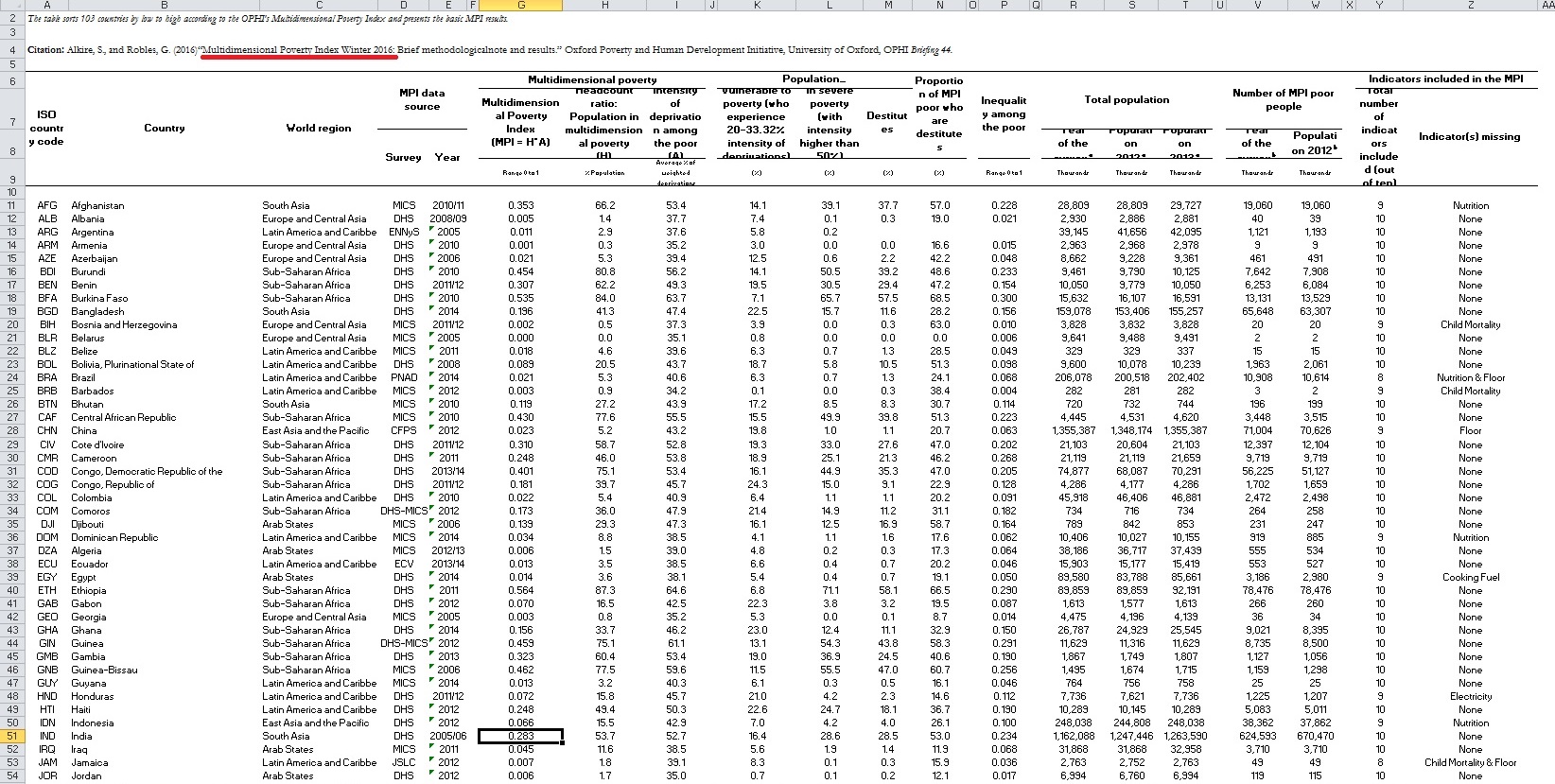Image resolution: width=1555 pixels, height=784 pixels.
Task: Click the 'IND' ISO code cell
Action: [x=47, y=736]
